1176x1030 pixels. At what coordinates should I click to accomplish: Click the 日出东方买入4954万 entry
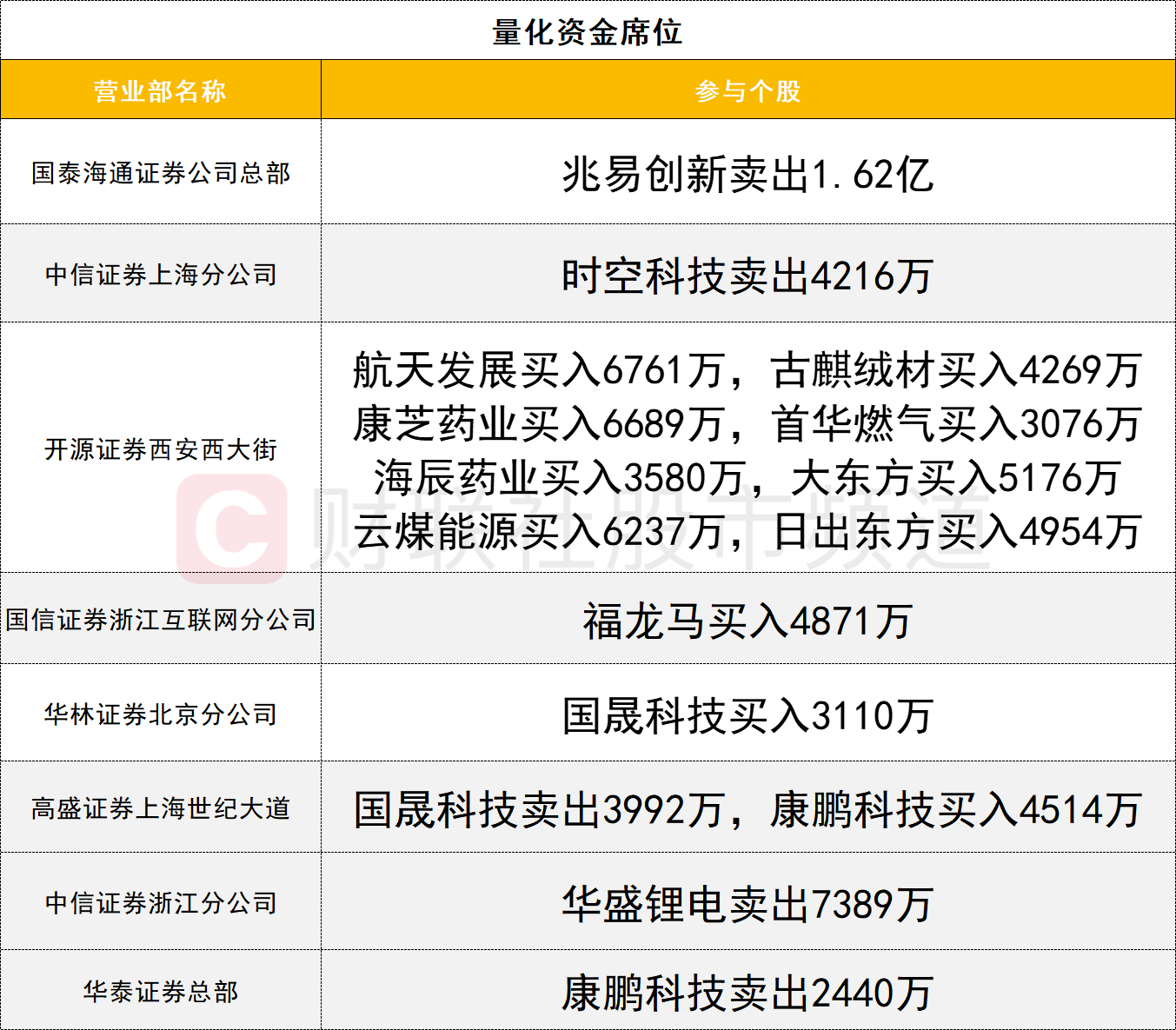(x=956, y=532)
